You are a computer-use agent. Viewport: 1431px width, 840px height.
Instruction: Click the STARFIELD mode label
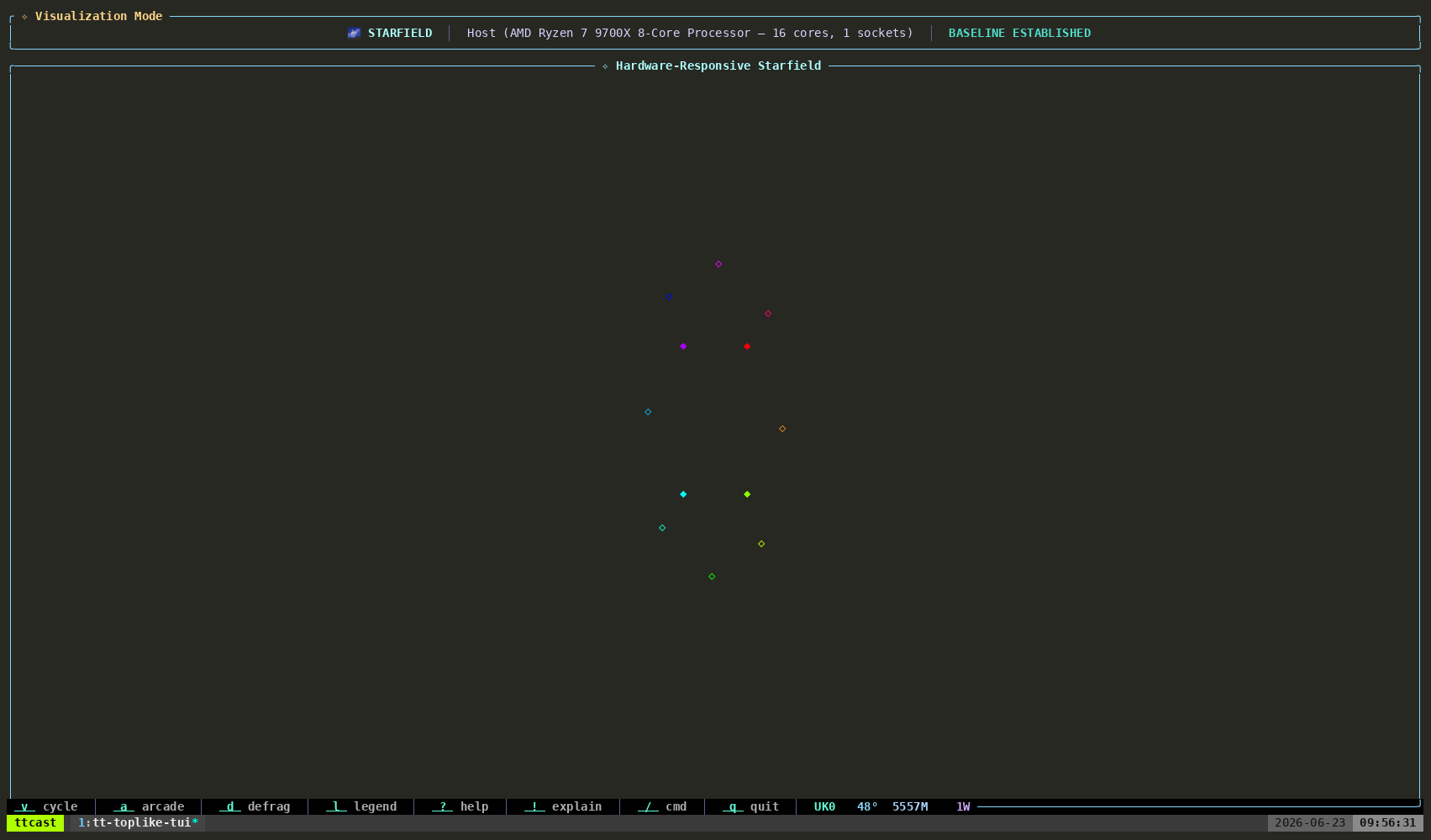[400, 33]
